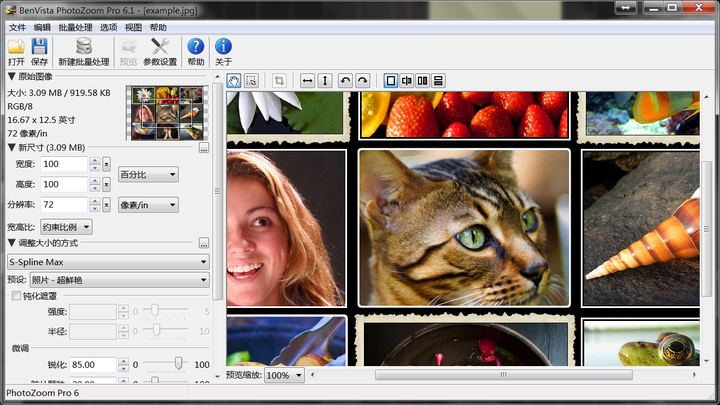Collapse the Resize Method (调整大小的方式) section

click(11, 242)
